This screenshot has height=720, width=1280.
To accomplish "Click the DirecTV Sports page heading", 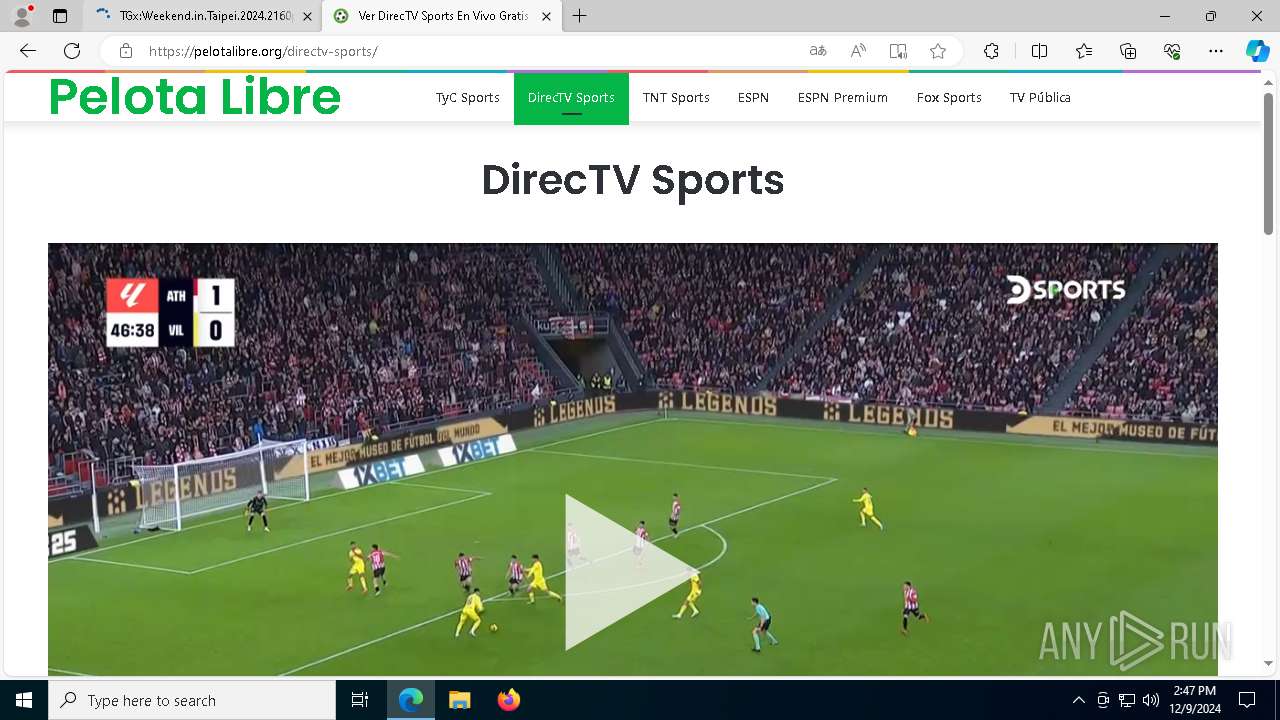I will (x=633, y=180).
